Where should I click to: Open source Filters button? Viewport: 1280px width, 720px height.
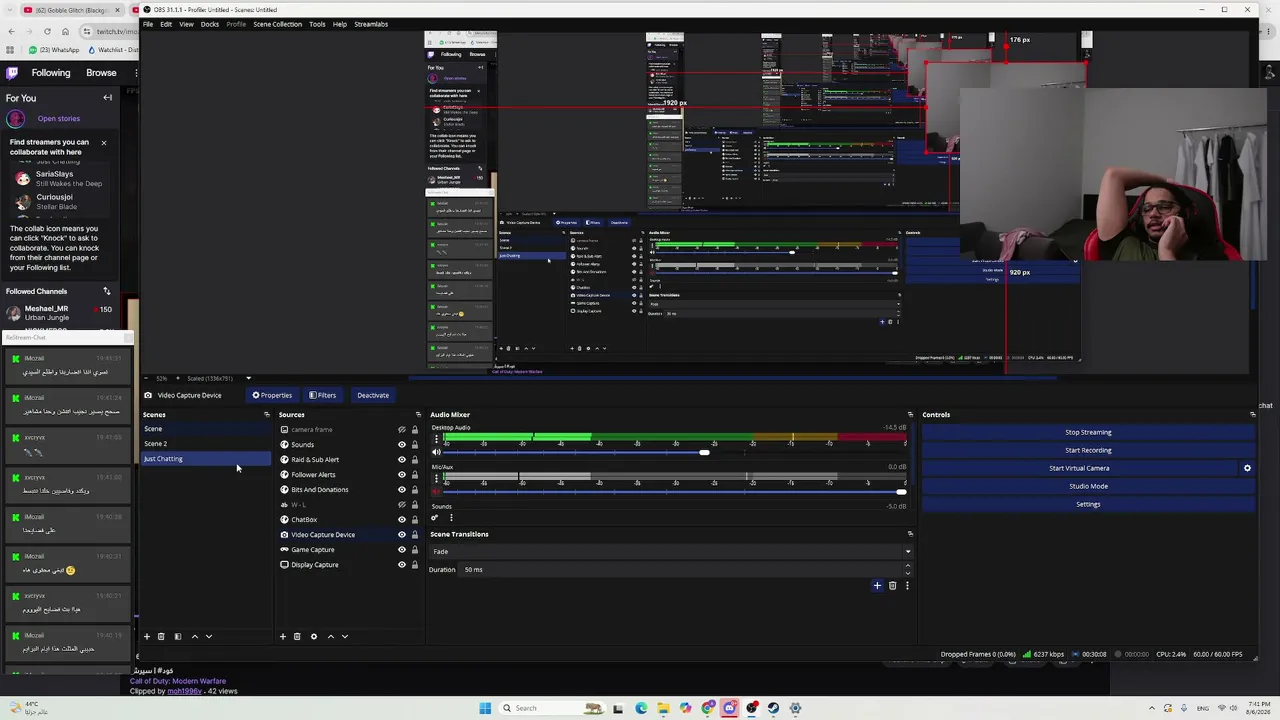(322, 395)
